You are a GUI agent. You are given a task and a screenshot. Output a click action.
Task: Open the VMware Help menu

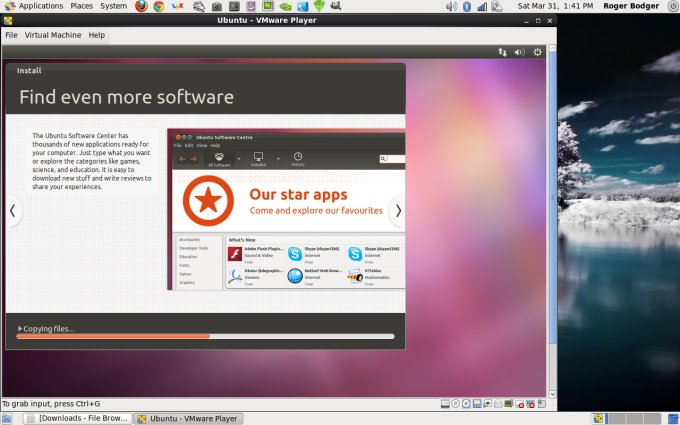[96, 35]
